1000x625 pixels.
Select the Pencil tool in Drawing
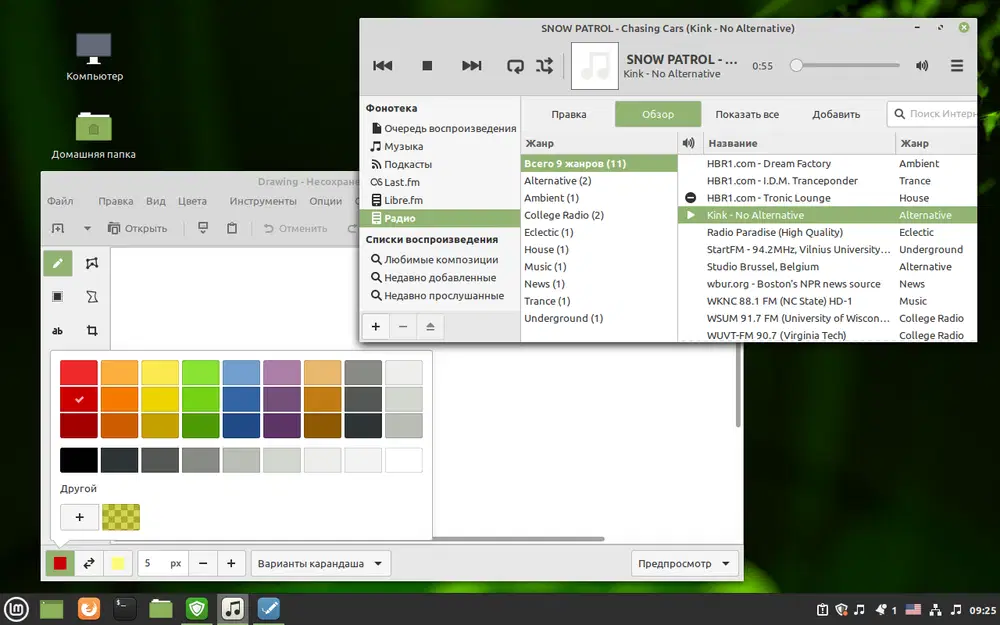click(x=57, y=263)
